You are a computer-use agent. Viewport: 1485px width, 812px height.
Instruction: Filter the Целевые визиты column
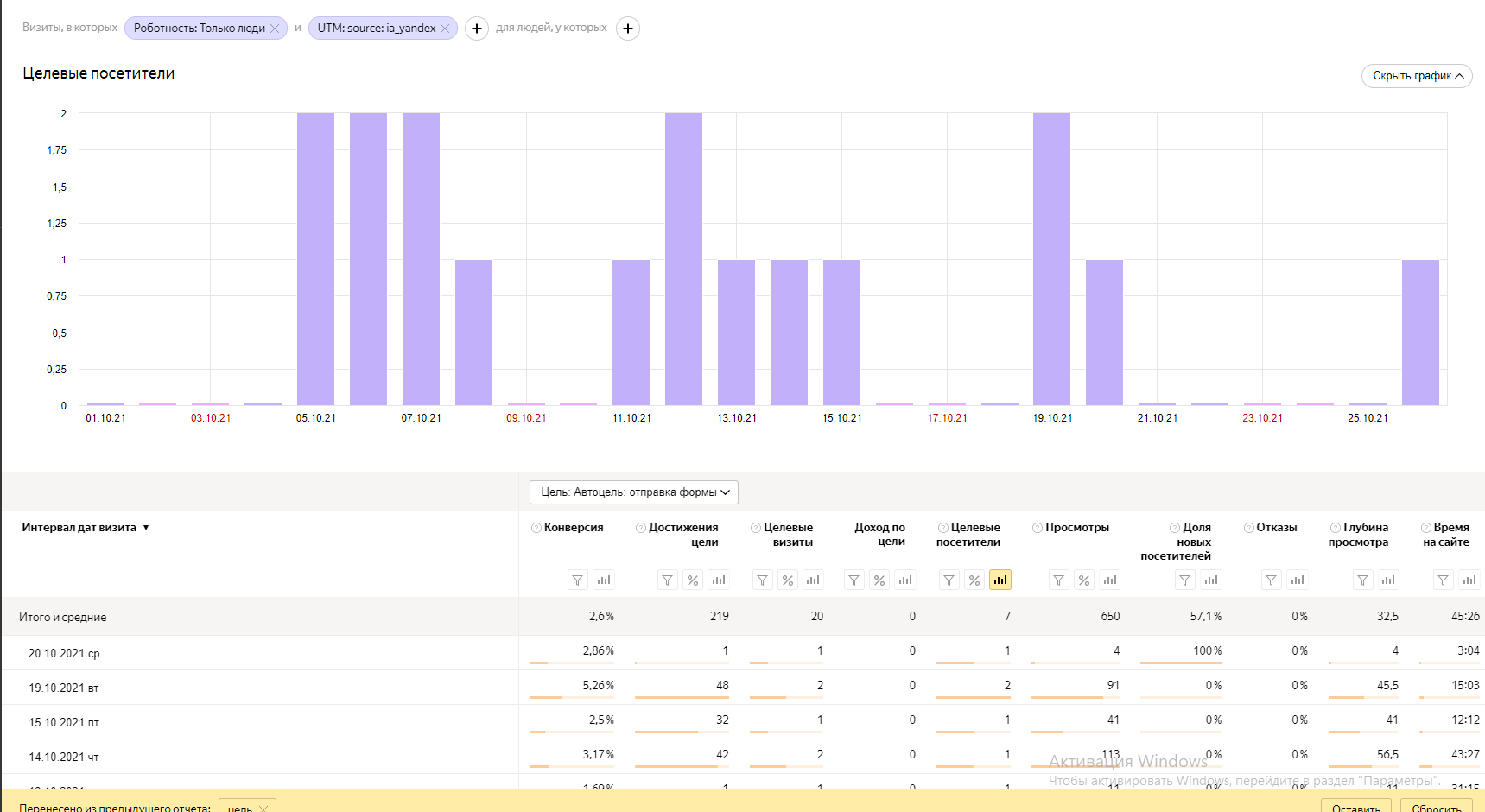762,580
